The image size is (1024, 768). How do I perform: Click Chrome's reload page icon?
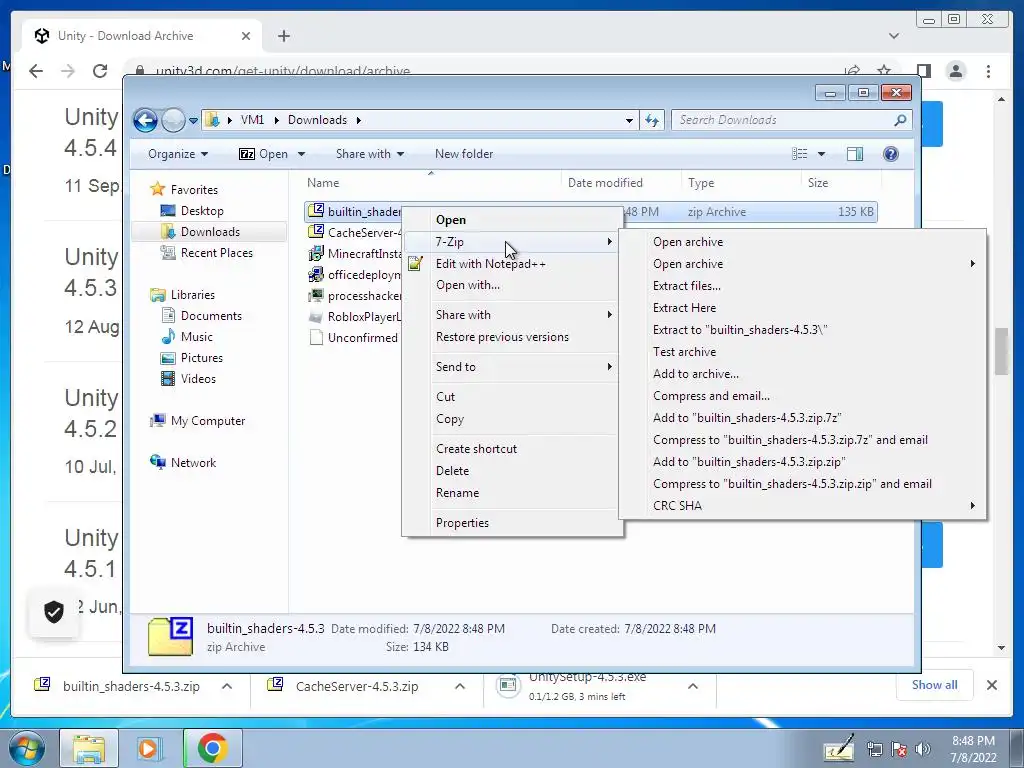coord(100,71)
